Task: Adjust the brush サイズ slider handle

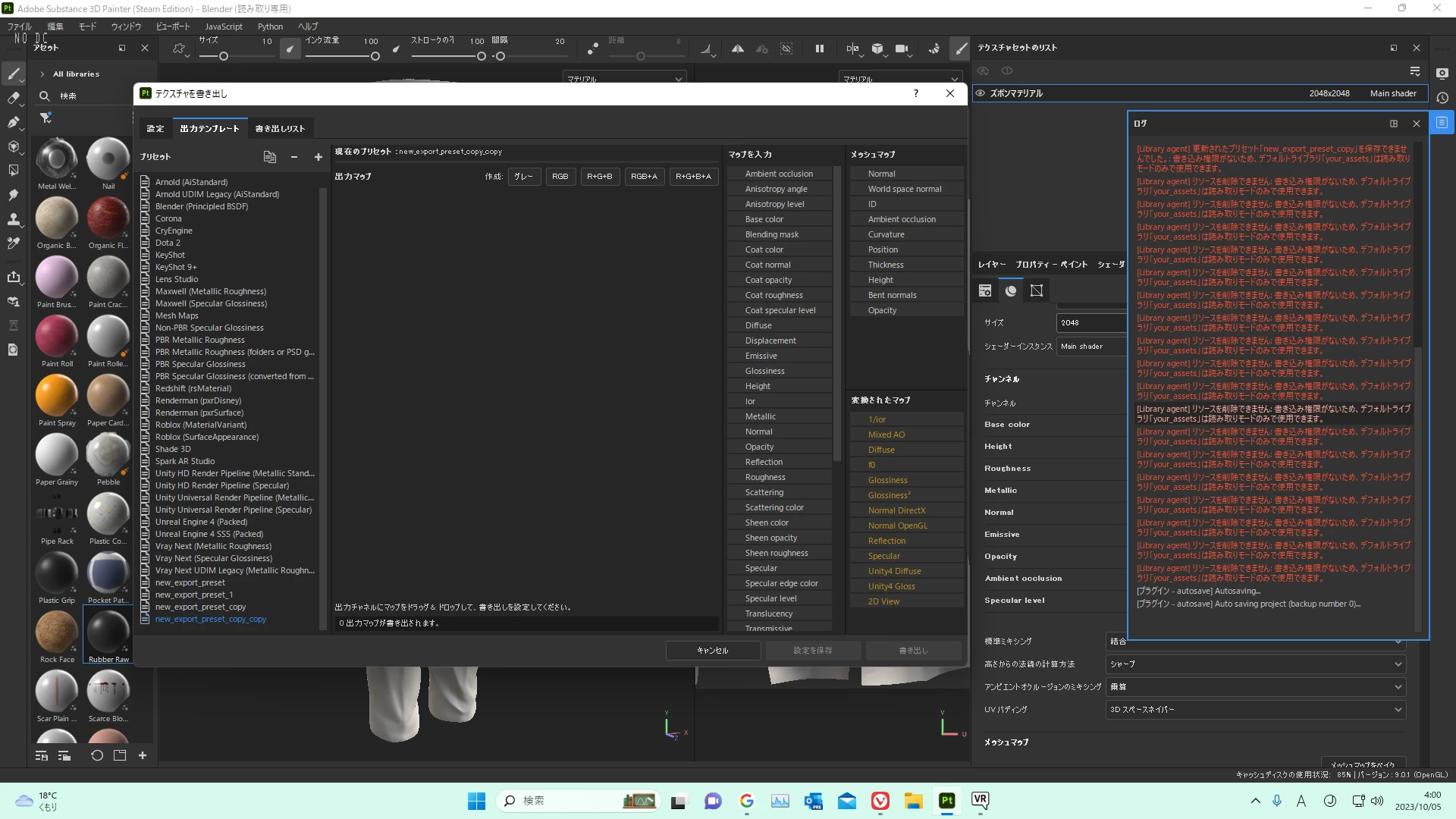Action: 224,57
